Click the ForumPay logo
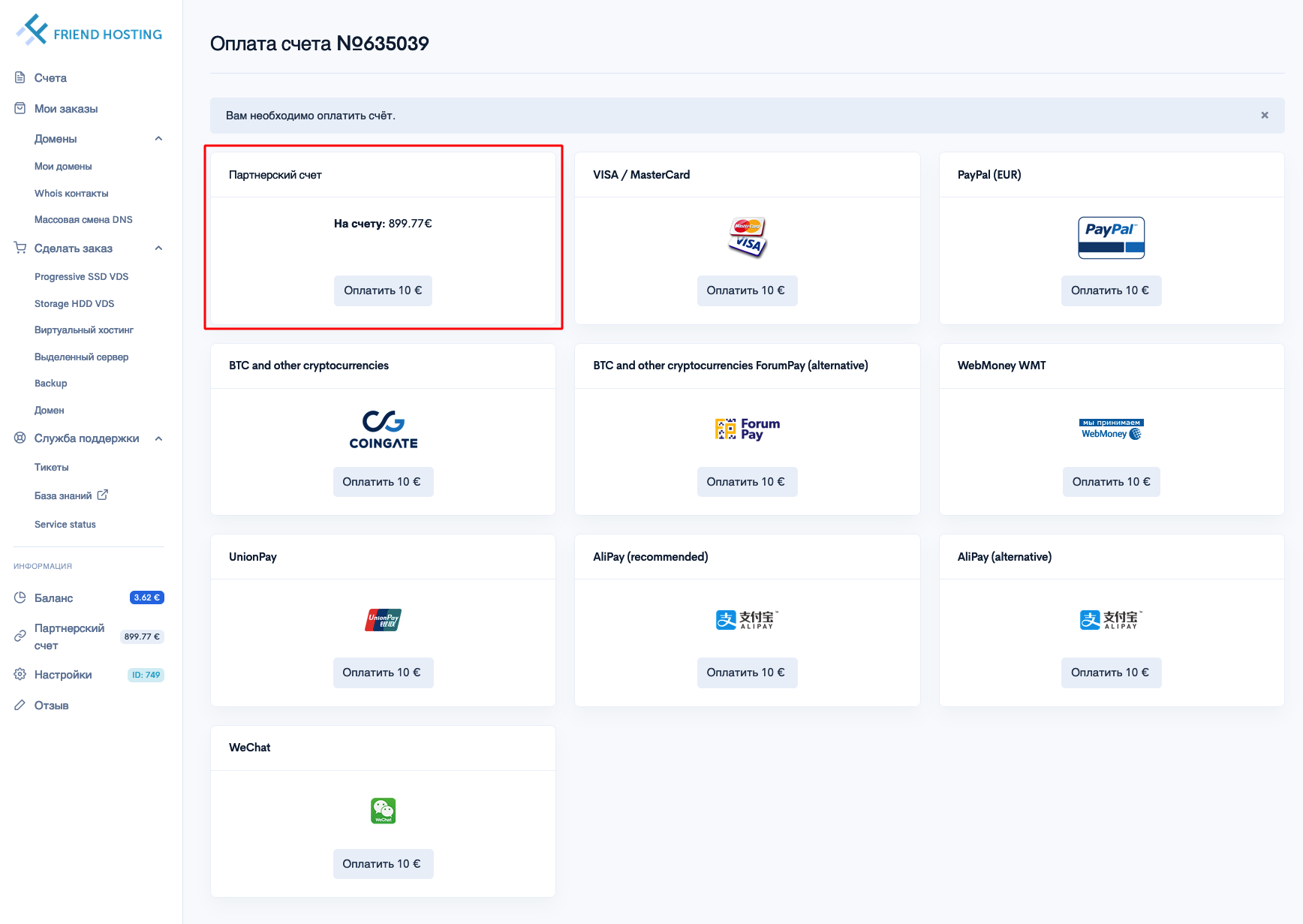The height and width of the screenshot is (924, 1303). tap(748, 429)
